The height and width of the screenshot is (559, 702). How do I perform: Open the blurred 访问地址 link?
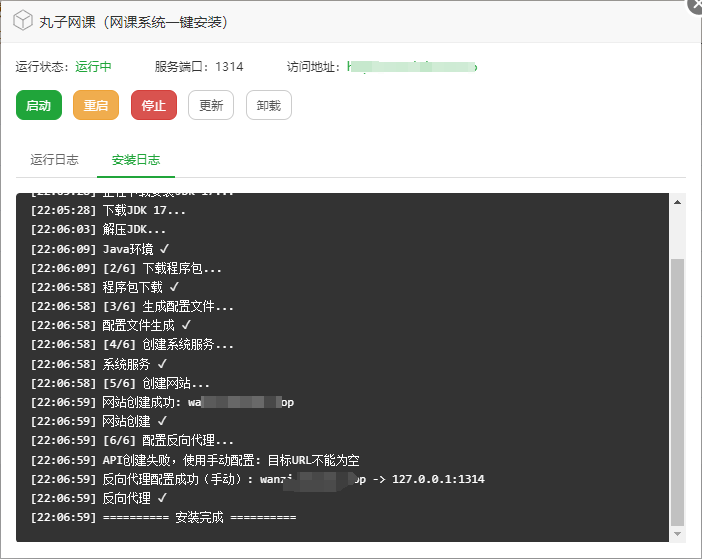point(412,67)
